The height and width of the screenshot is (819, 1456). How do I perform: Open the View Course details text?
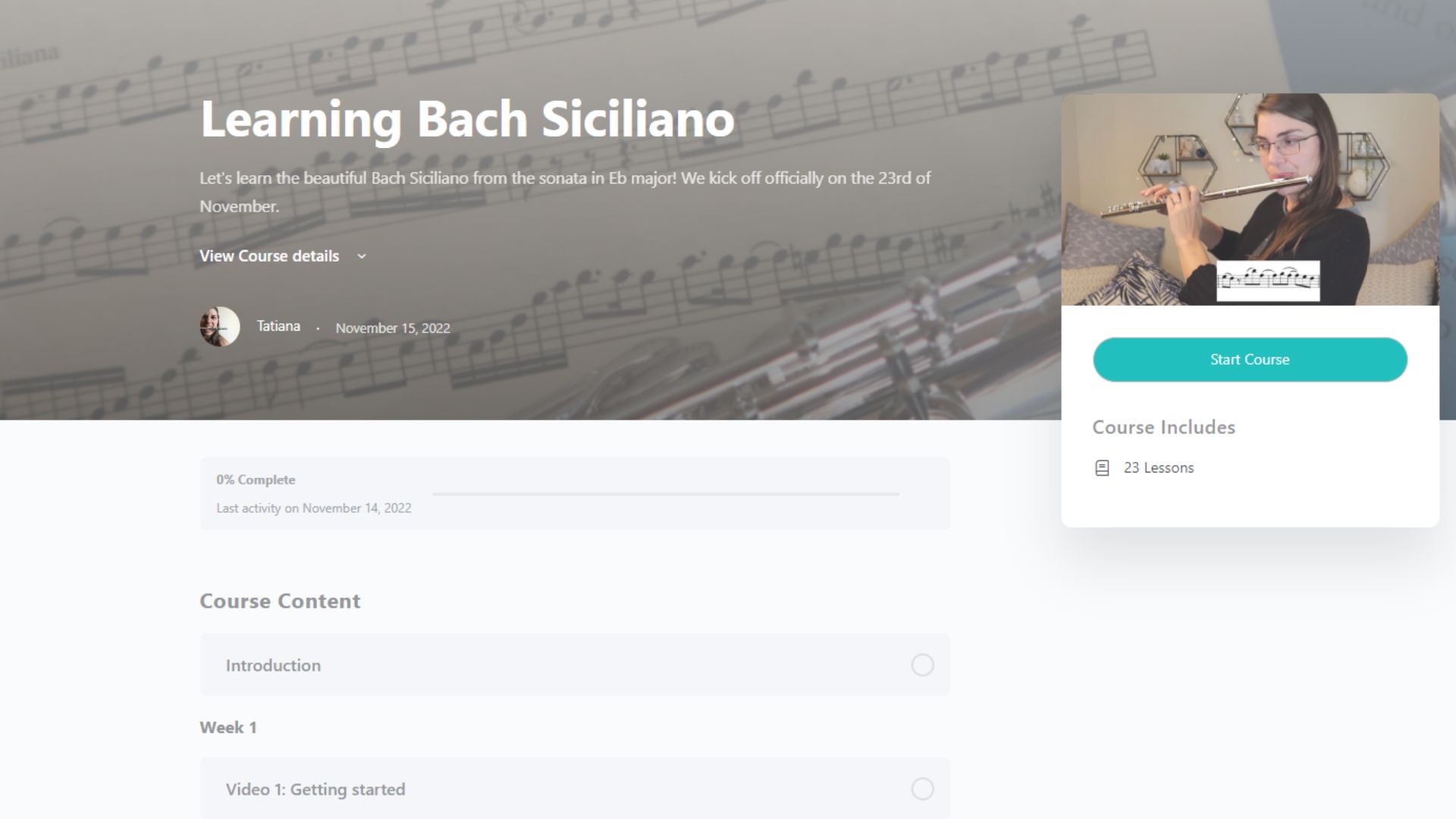pyautogui.click(x=269, y=256)
